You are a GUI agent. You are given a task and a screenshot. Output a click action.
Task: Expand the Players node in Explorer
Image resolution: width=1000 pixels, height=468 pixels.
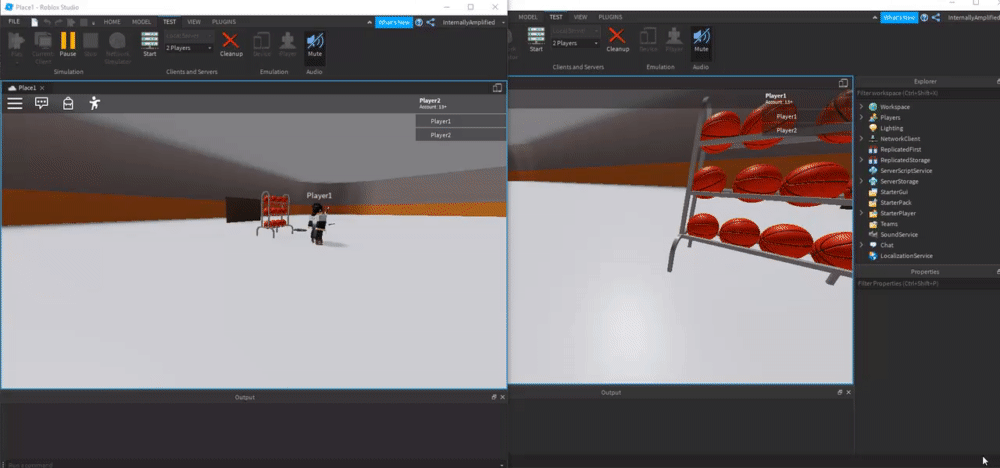click(861, 117)
